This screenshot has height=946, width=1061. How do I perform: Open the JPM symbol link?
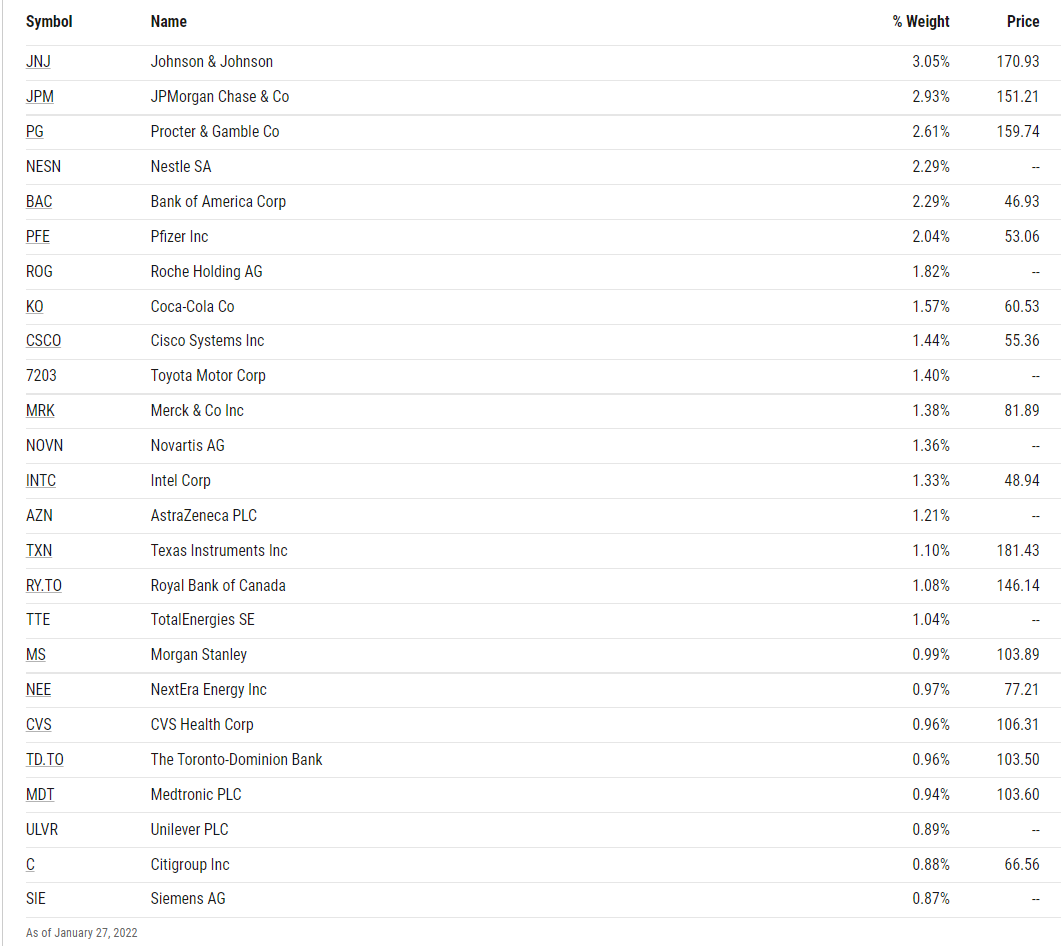40,97
